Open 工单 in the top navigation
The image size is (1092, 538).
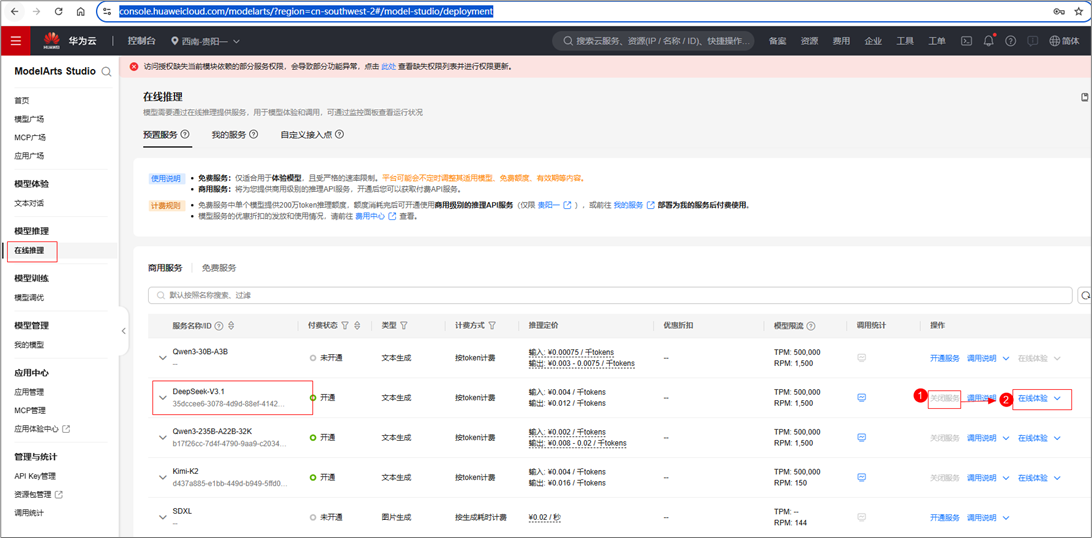(x=937, y=41)
